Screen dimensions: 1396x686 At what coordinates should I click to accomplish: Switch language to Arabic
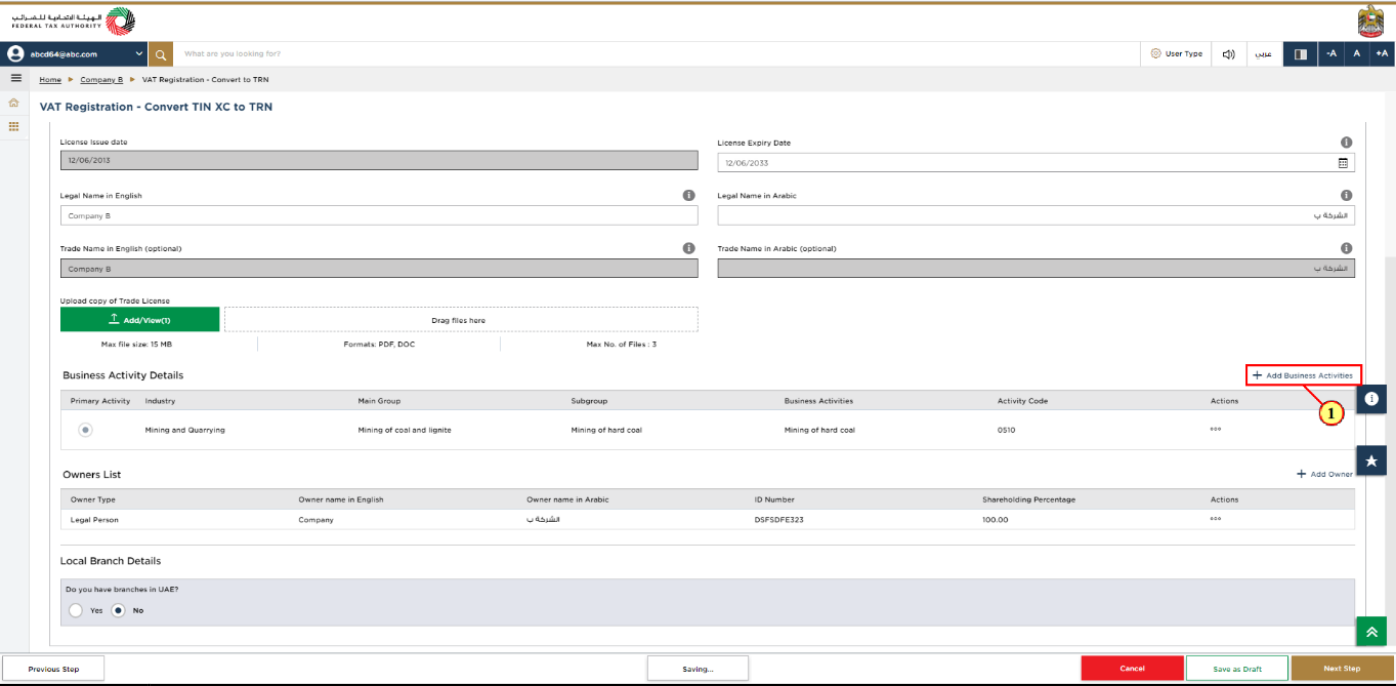[x=1263, y=54]
